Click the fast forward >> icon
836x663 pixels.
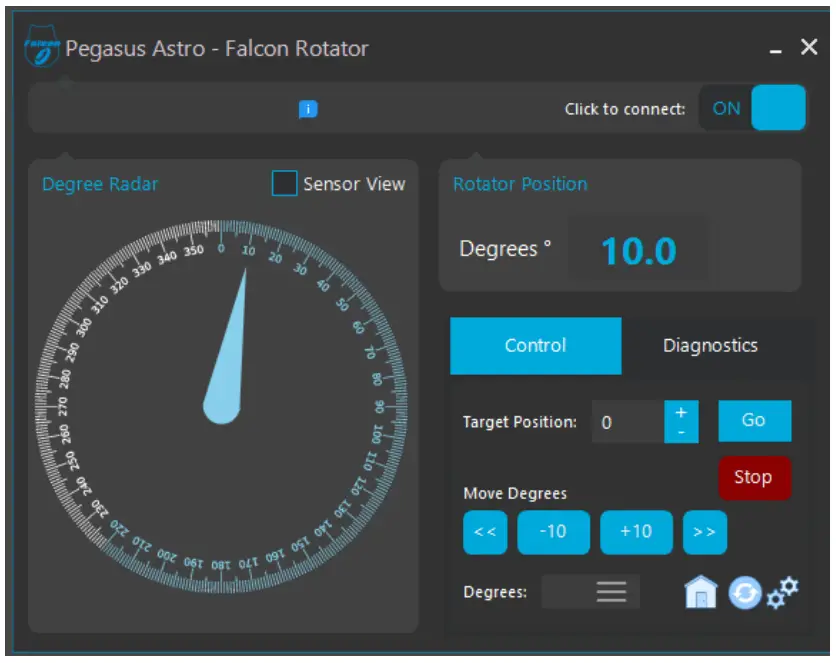704,532
